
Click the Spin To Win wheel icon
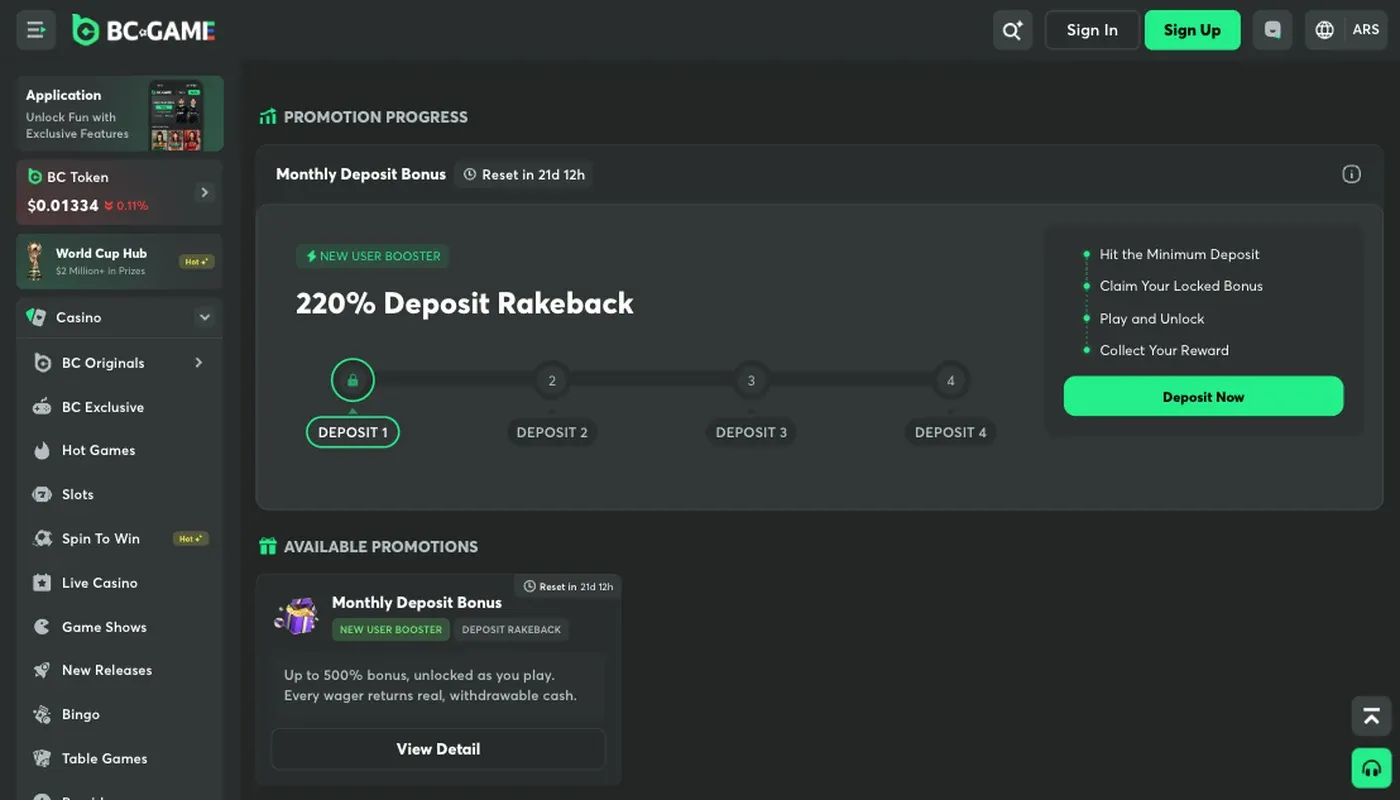tap(42, 538)
